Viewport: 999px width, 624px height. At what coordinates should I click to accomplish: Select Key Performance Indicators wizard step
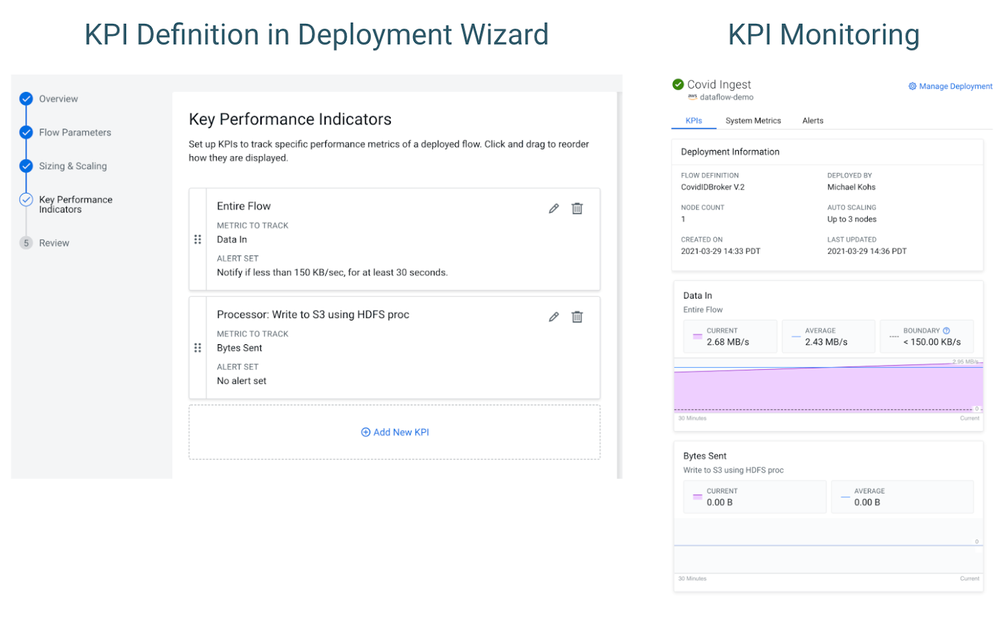75,204
